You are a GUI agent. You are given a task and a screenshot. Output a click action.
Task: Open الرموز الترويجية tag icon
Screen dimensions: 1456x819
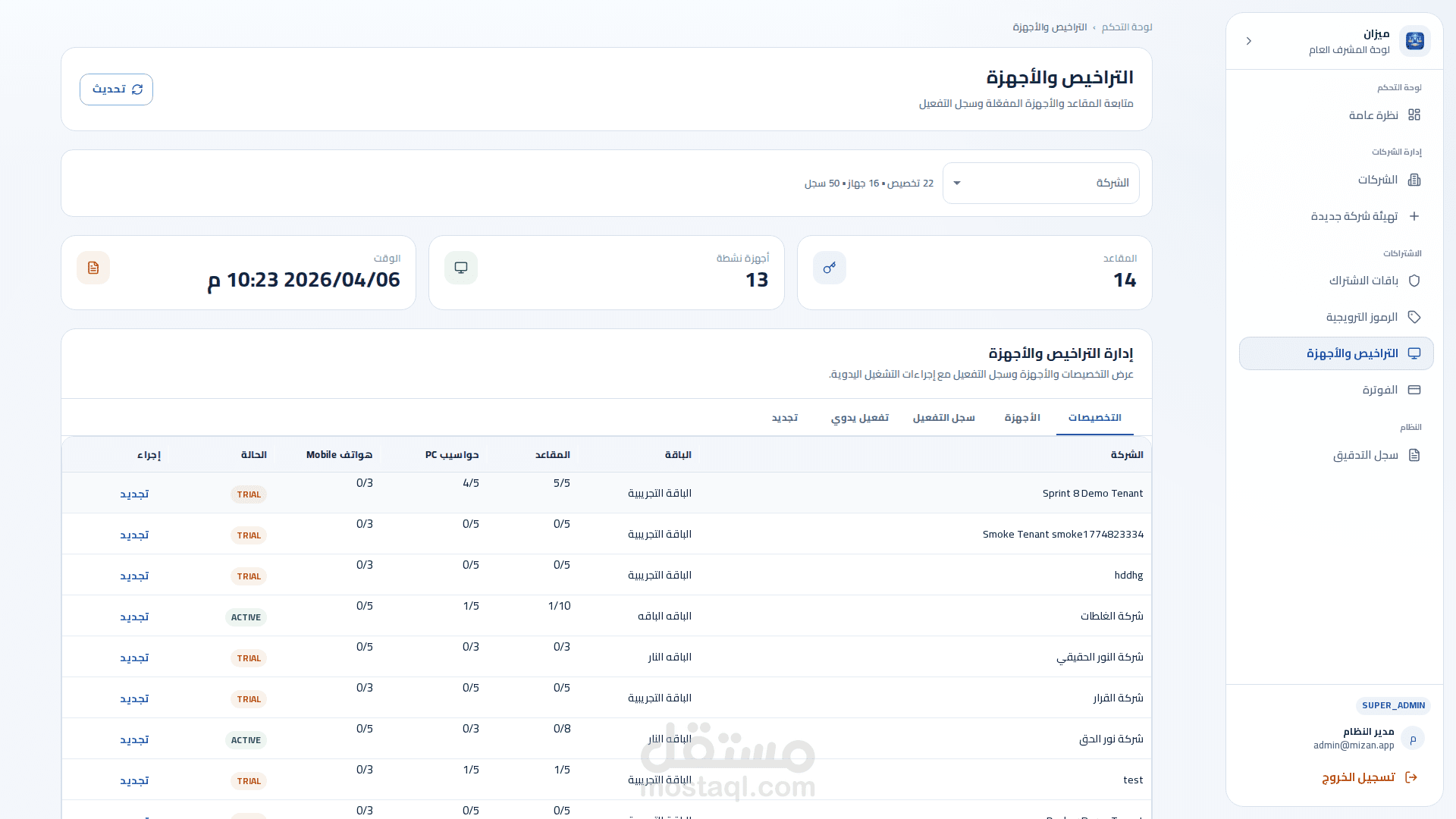click(x=1414, y=317)
